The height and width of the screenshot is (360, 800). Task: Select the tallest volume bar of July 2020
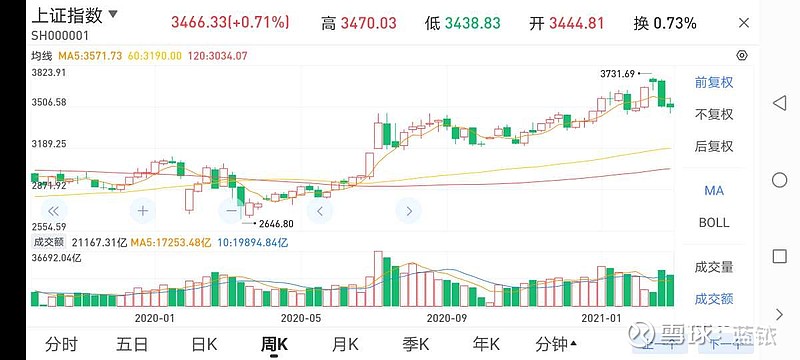point(378,278)
